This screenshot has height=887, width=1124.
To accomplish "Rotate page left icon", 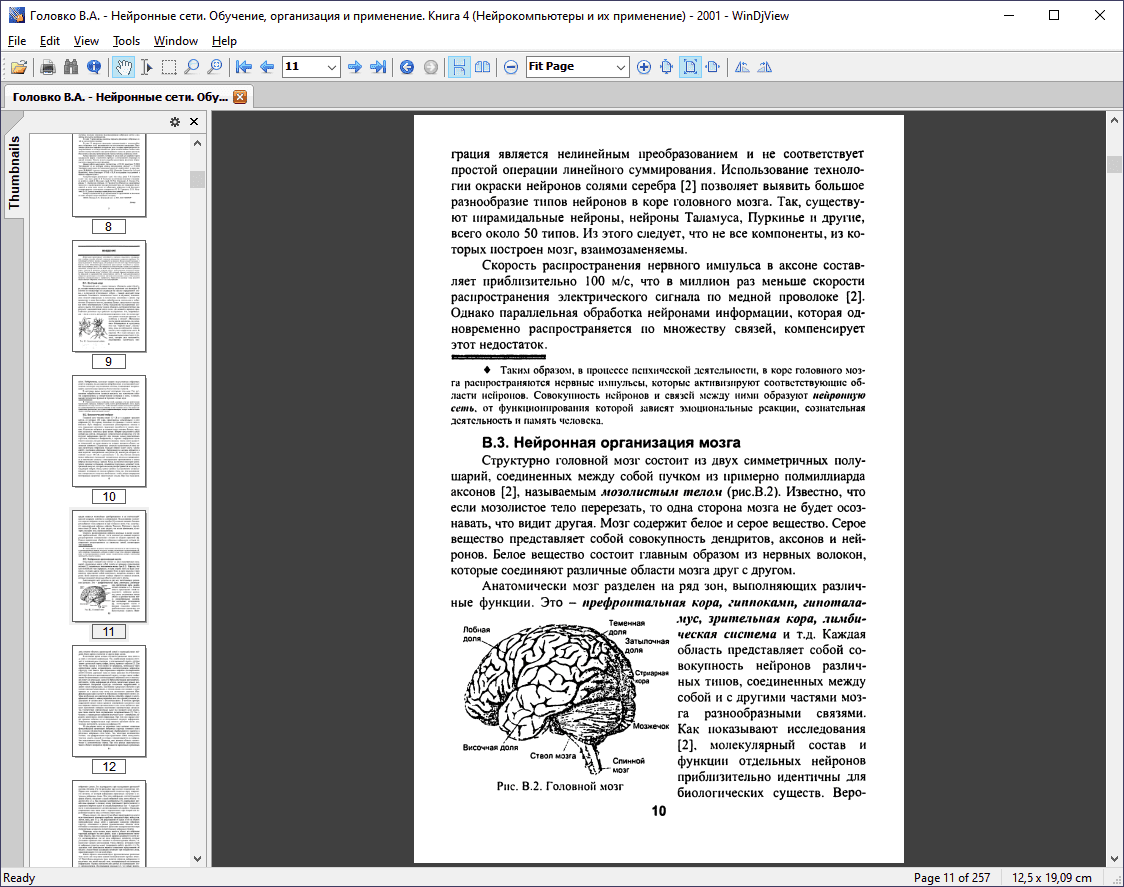I will pos(742,67).
